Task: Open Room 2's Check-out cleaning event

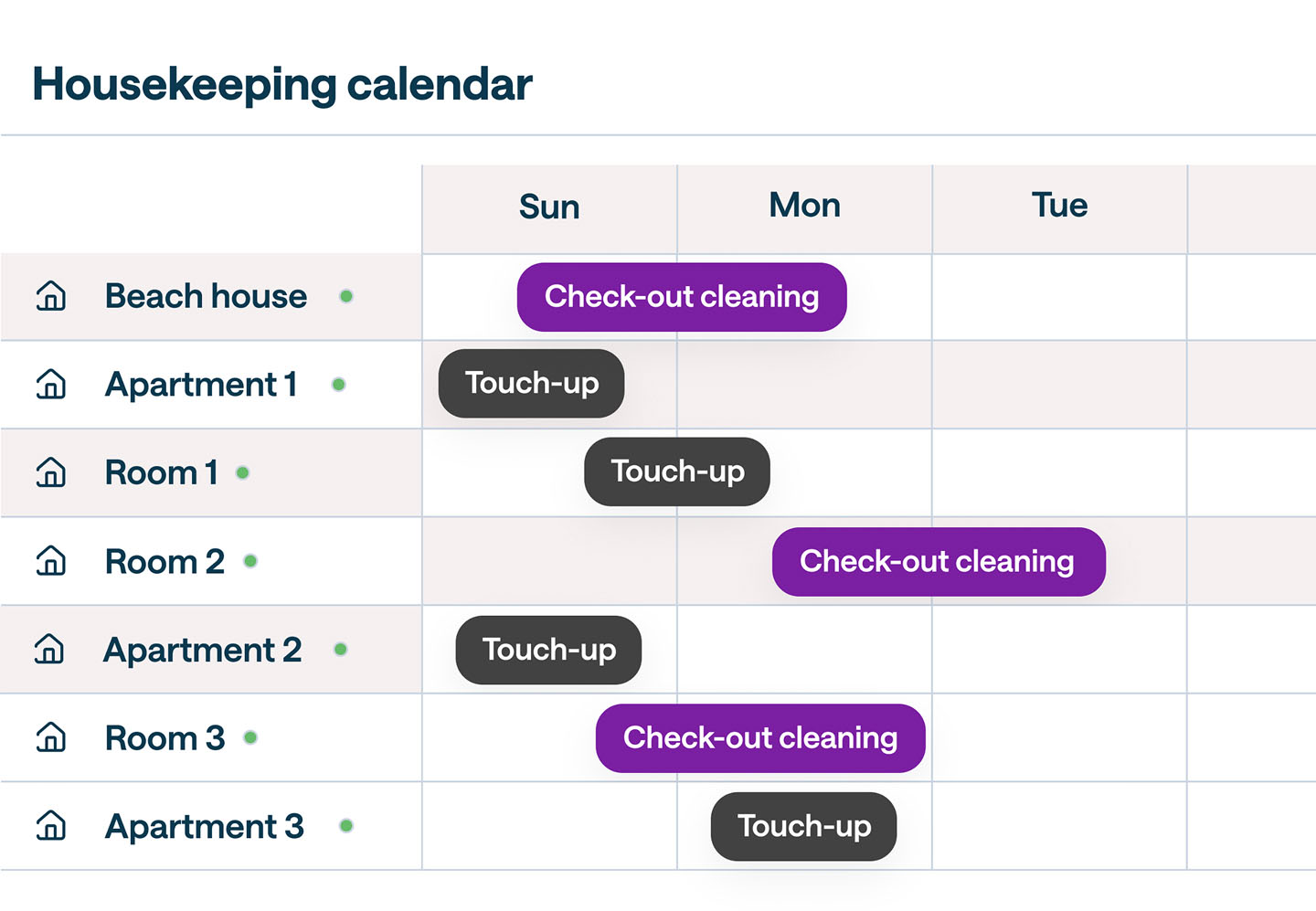Action: coord(938,561)
